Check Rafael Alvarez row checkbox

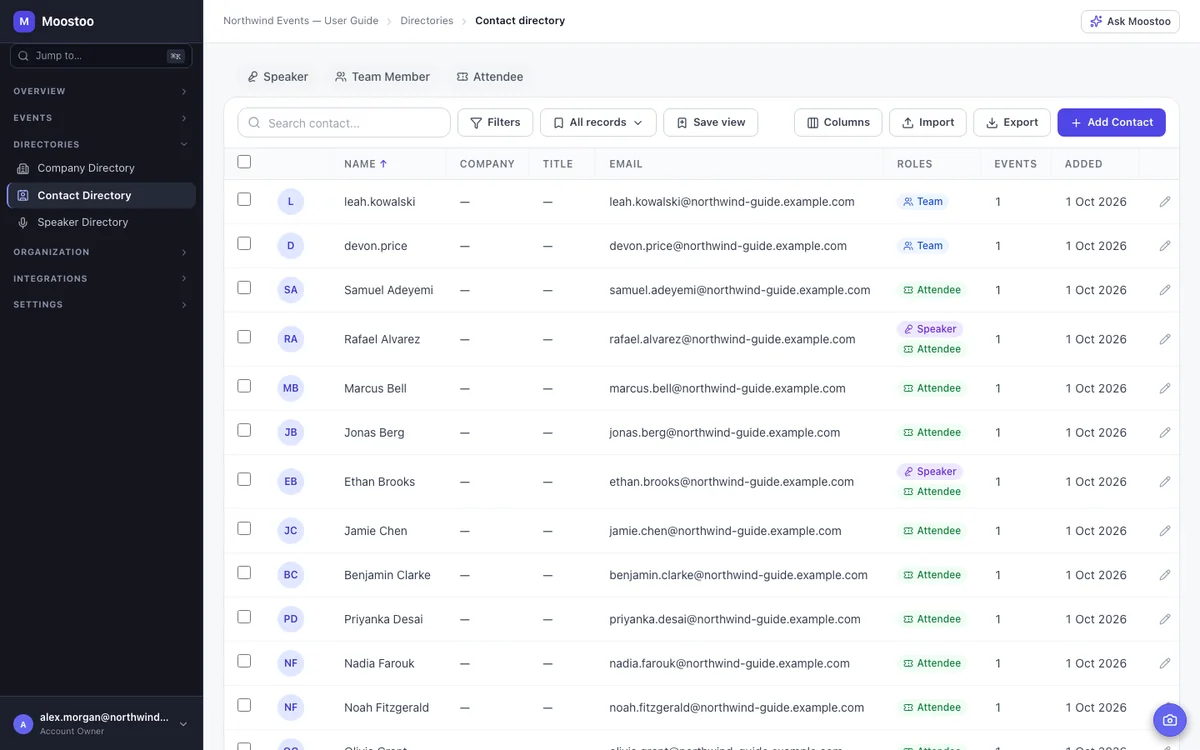point(244,337)
